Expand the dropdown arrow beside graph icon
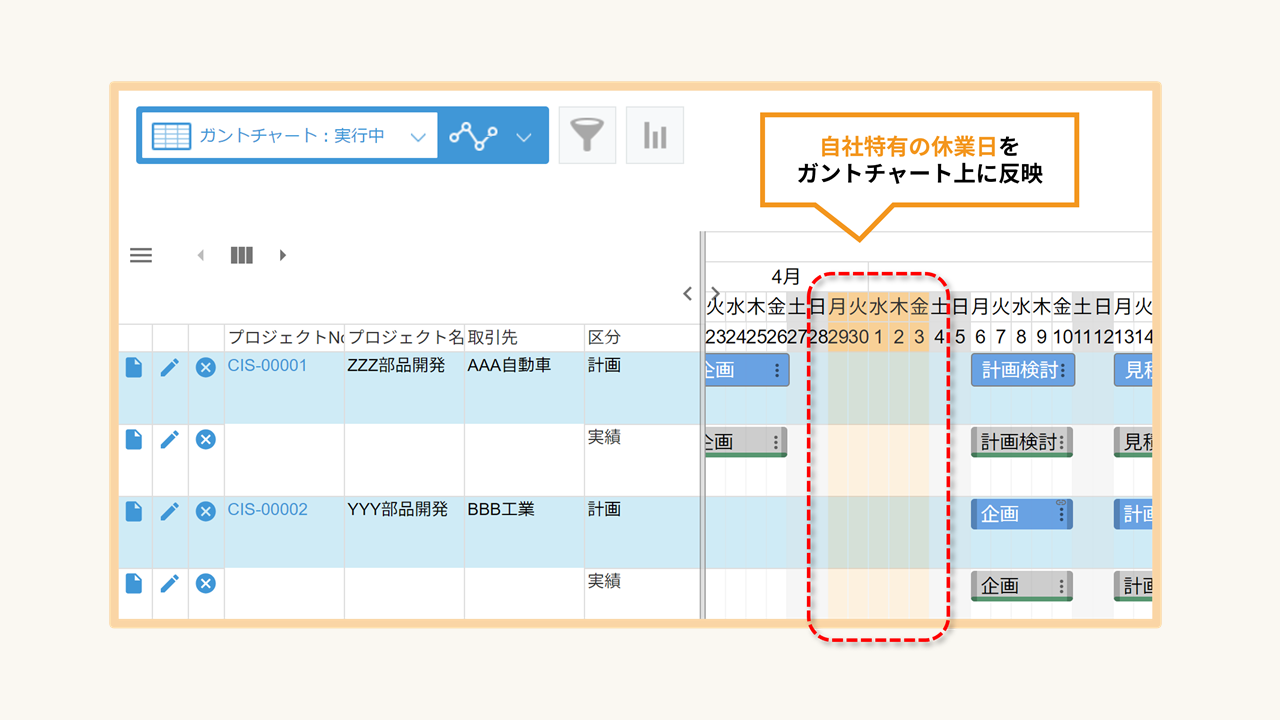Image resolution: width=1280 pixels, height=720 pixels. coord(524,136)
